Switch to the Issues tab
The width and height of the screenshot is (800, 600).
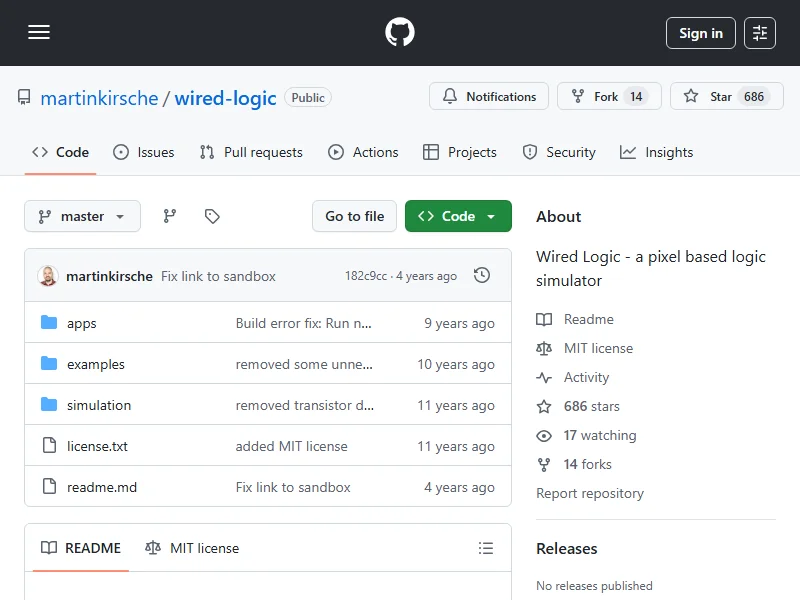[x=144, y=152]
